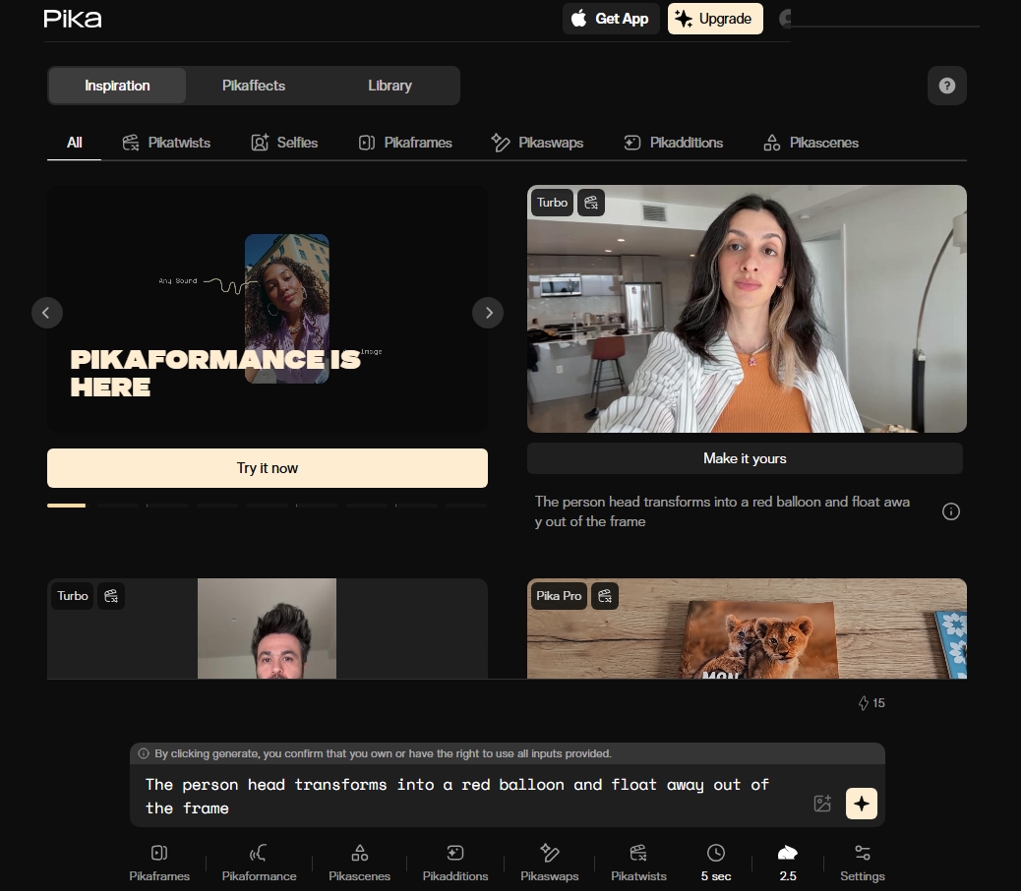Go to previous carousel slide arrow
Screen dimensions: 1021x891
pos(47,313)
